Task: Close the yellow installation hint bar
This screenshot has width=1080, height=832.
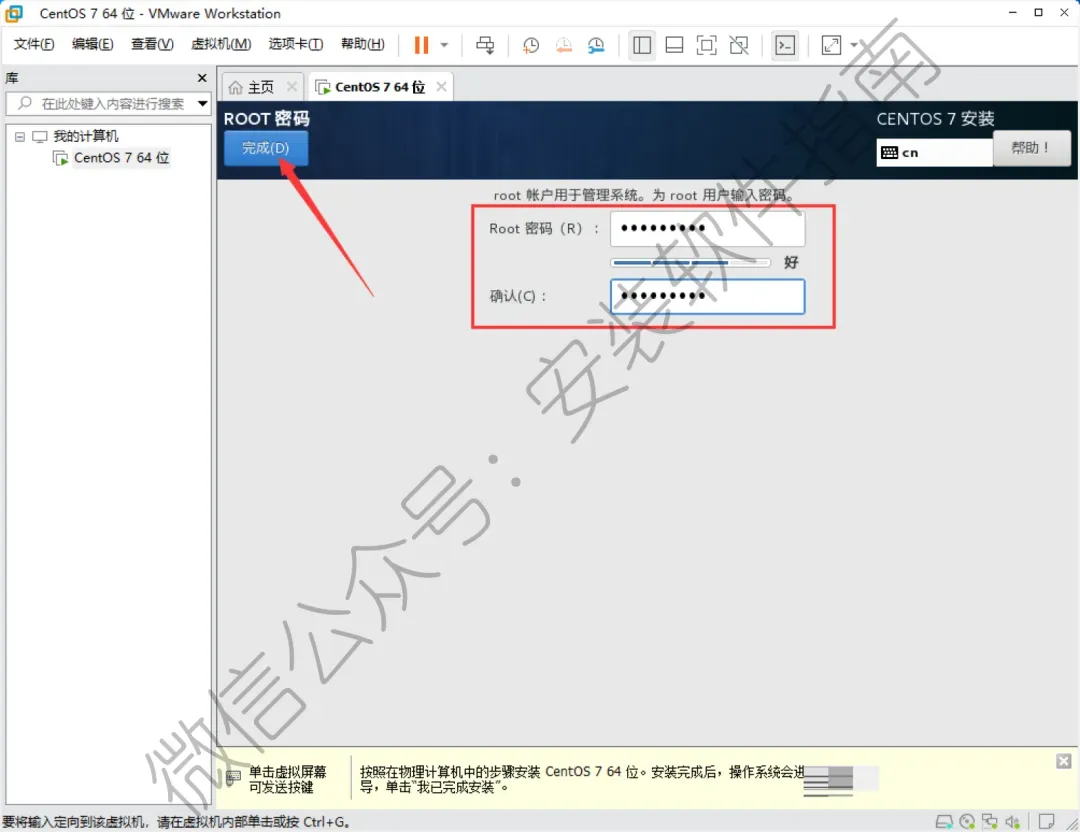Action: point(1063,761)
